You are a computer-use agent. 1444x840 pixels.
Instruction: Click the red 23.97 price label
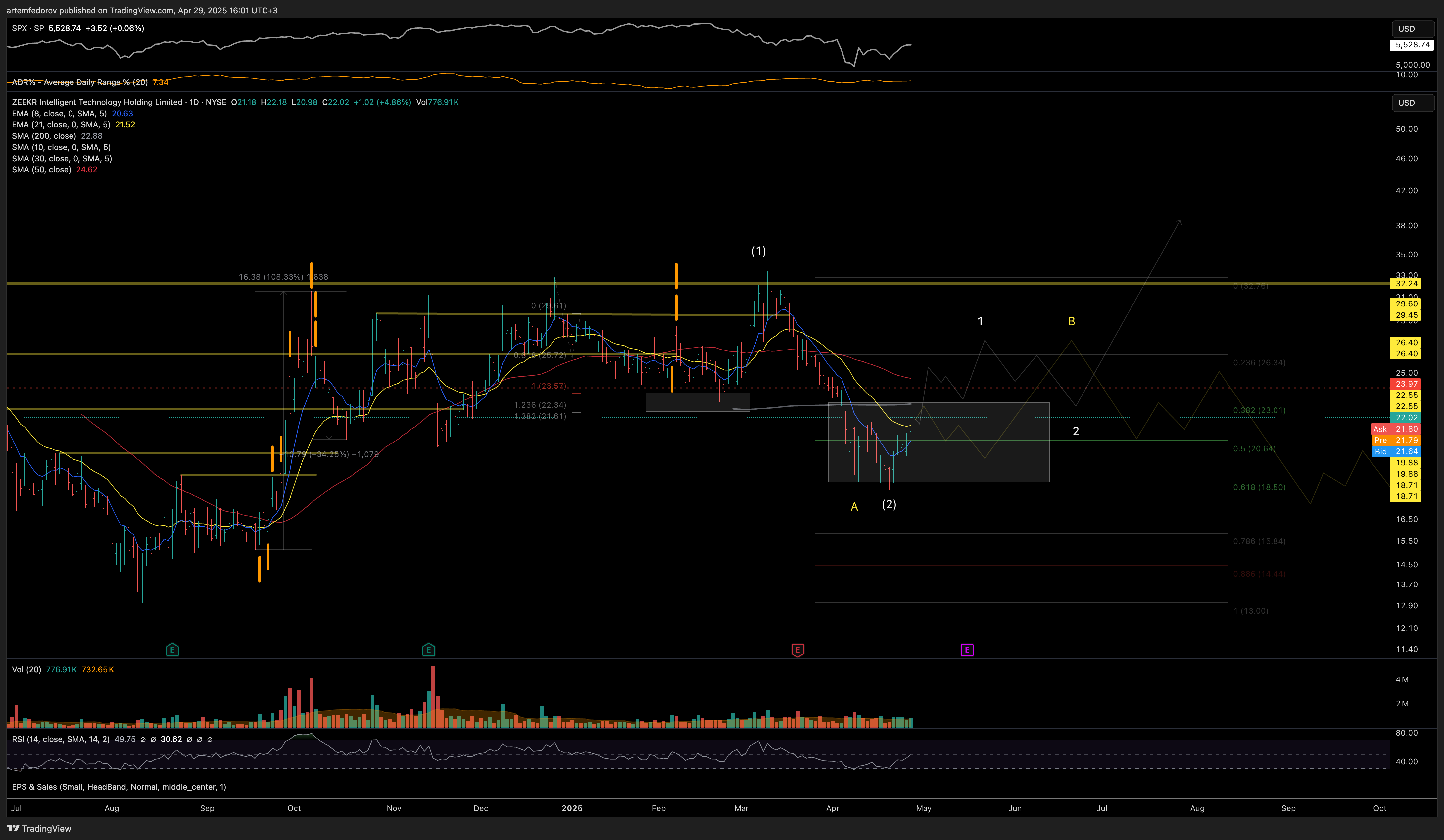[x=1406, y=384]
